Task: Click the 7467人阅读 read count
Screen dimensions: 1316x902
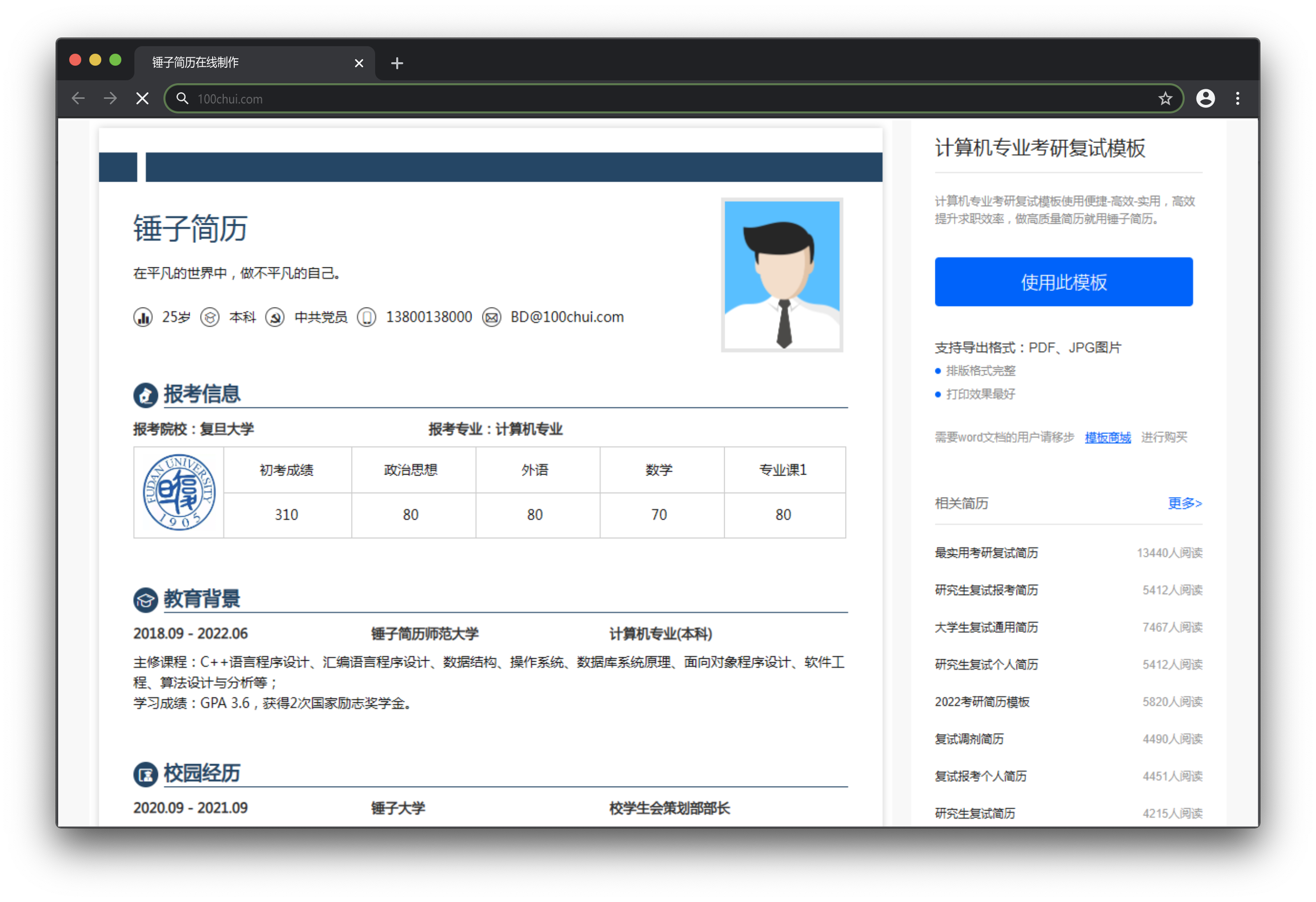Action: pos(1173,627)
